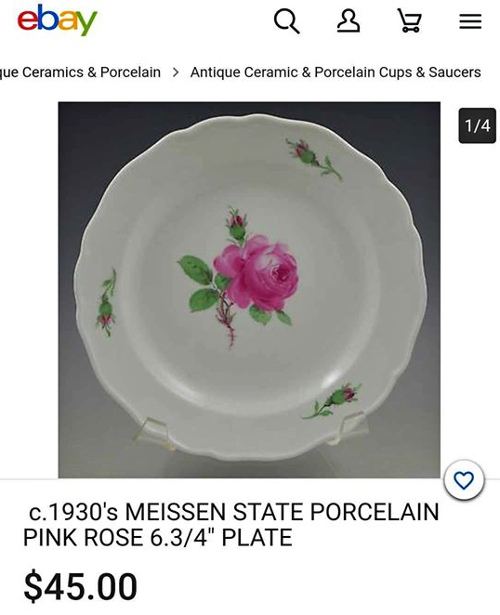Open Antique Ceramic & Porcelain Cups & Saucers category
The image size is (500, 615).
click(336, 72)
